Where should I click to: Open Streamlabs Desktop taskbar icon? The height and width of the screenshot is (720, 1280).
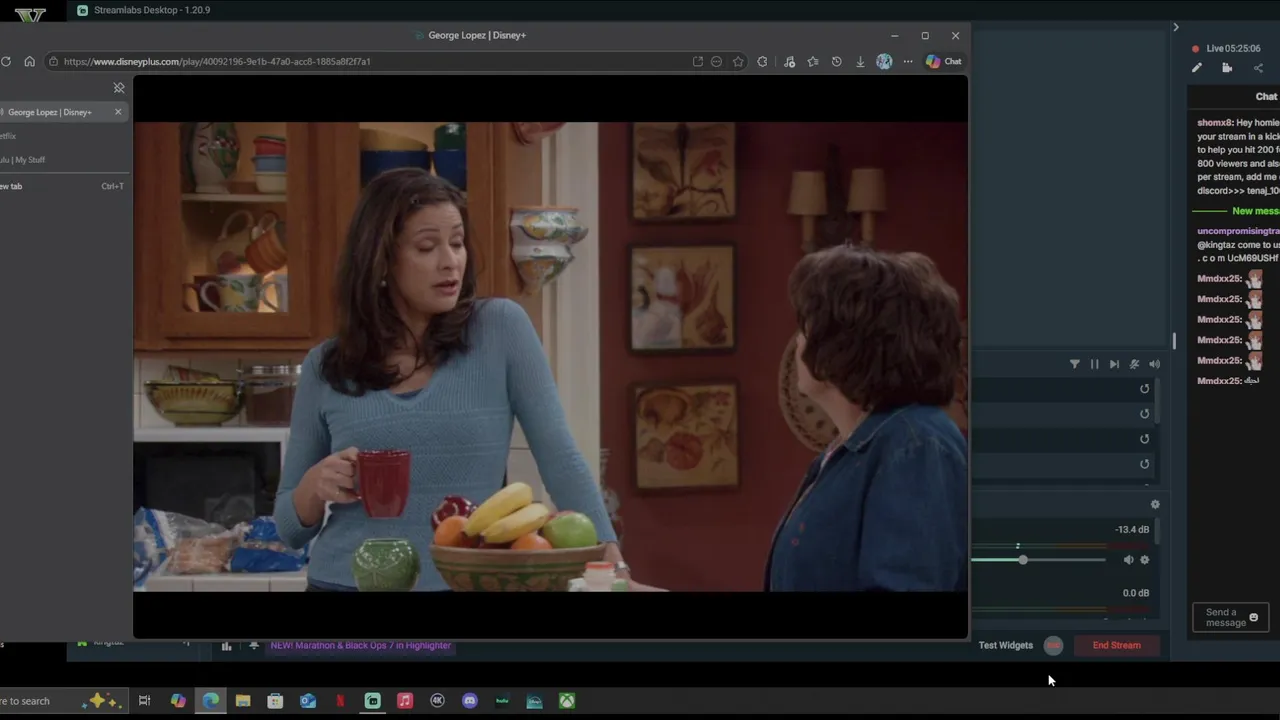click(x=373, y=701)
